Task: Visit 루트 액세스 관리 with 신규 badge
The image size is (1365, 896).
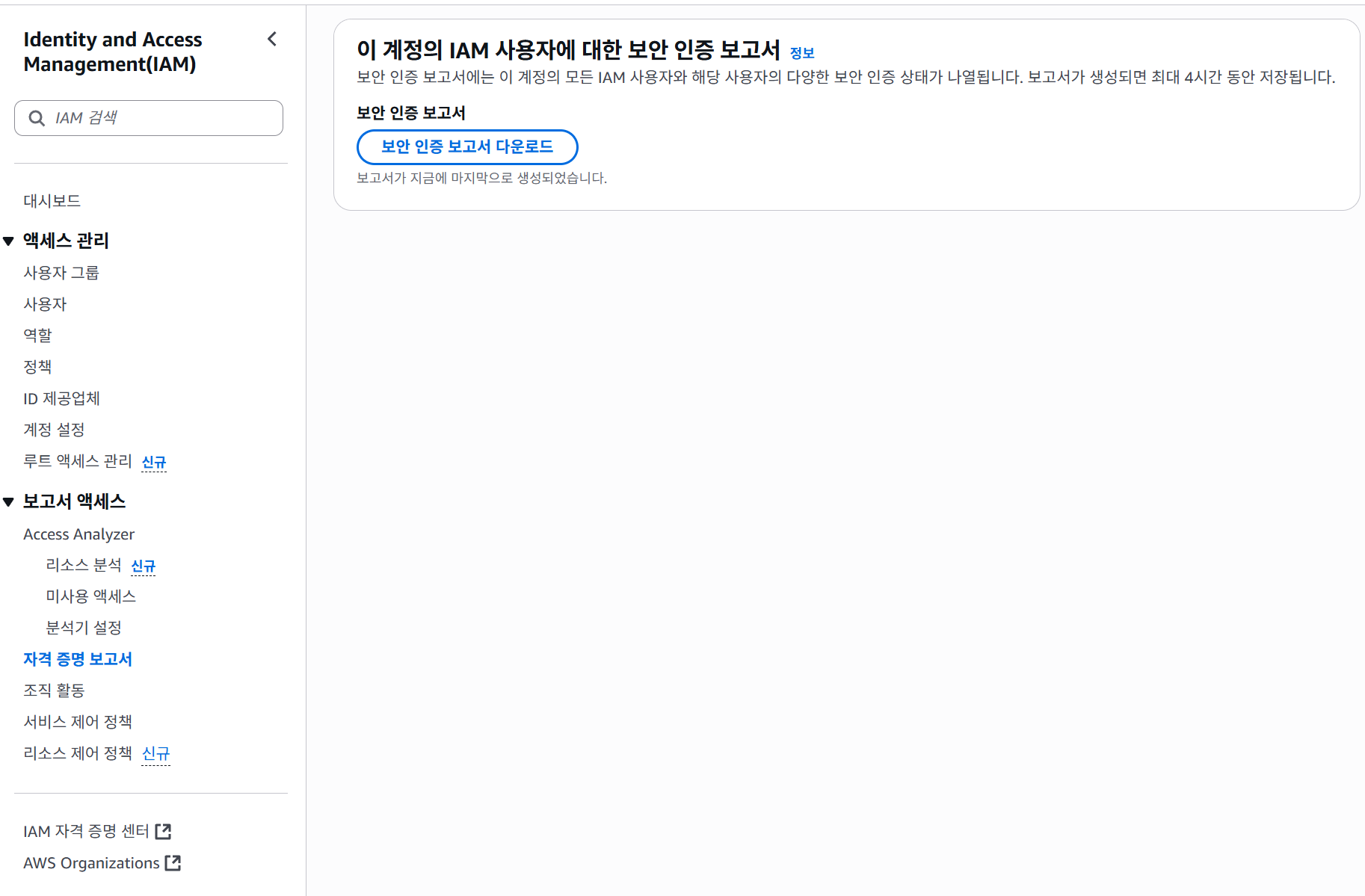Action: point(77,461)
